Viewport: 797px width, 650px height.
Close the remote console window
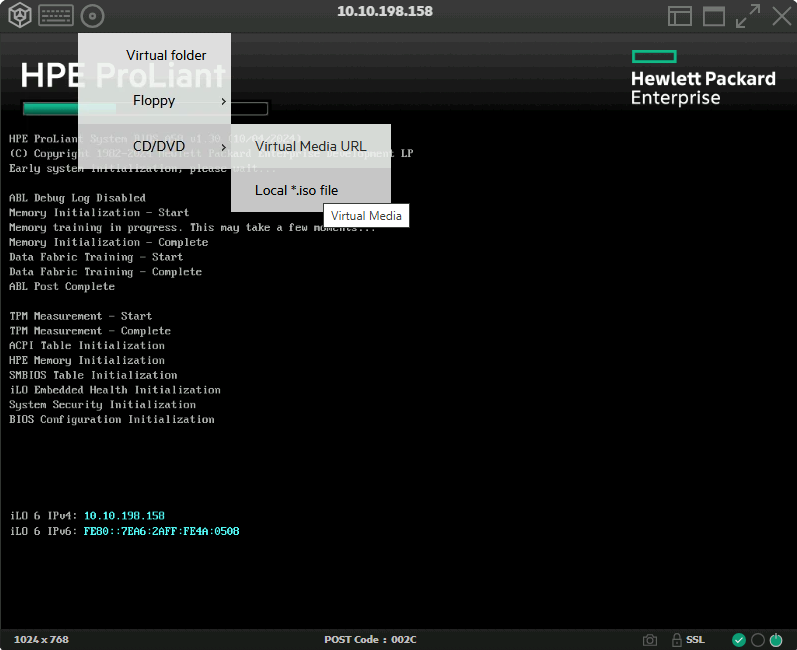click(x=781, y=16)
